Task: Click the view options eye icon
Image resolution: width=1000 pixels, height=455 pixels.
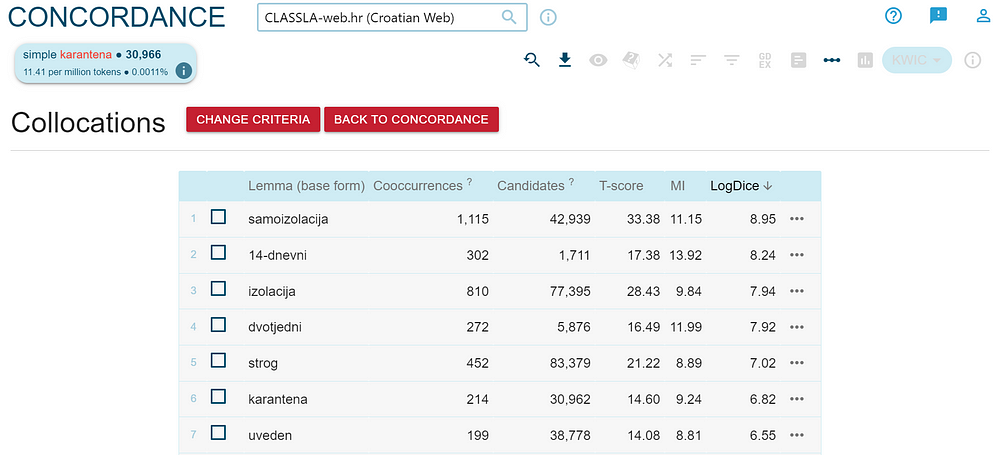Action: pos(598,61)
